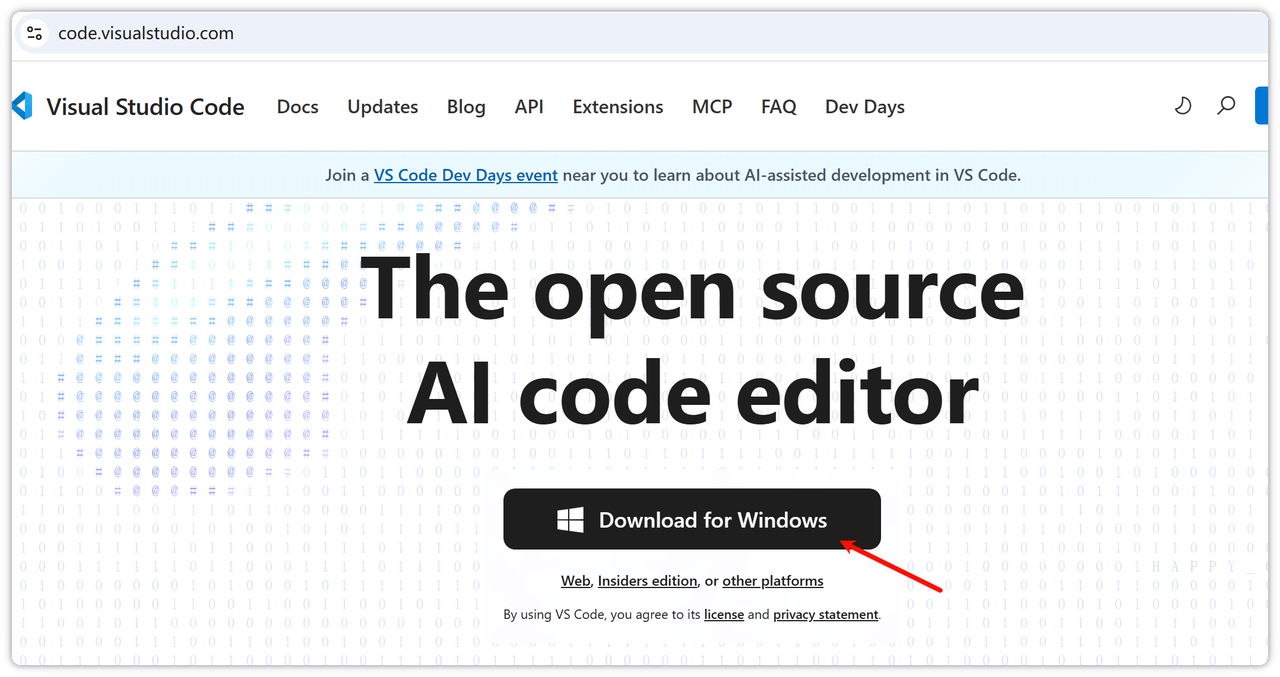
Task: Go to the Updates page
Action: tap(382, 107)
